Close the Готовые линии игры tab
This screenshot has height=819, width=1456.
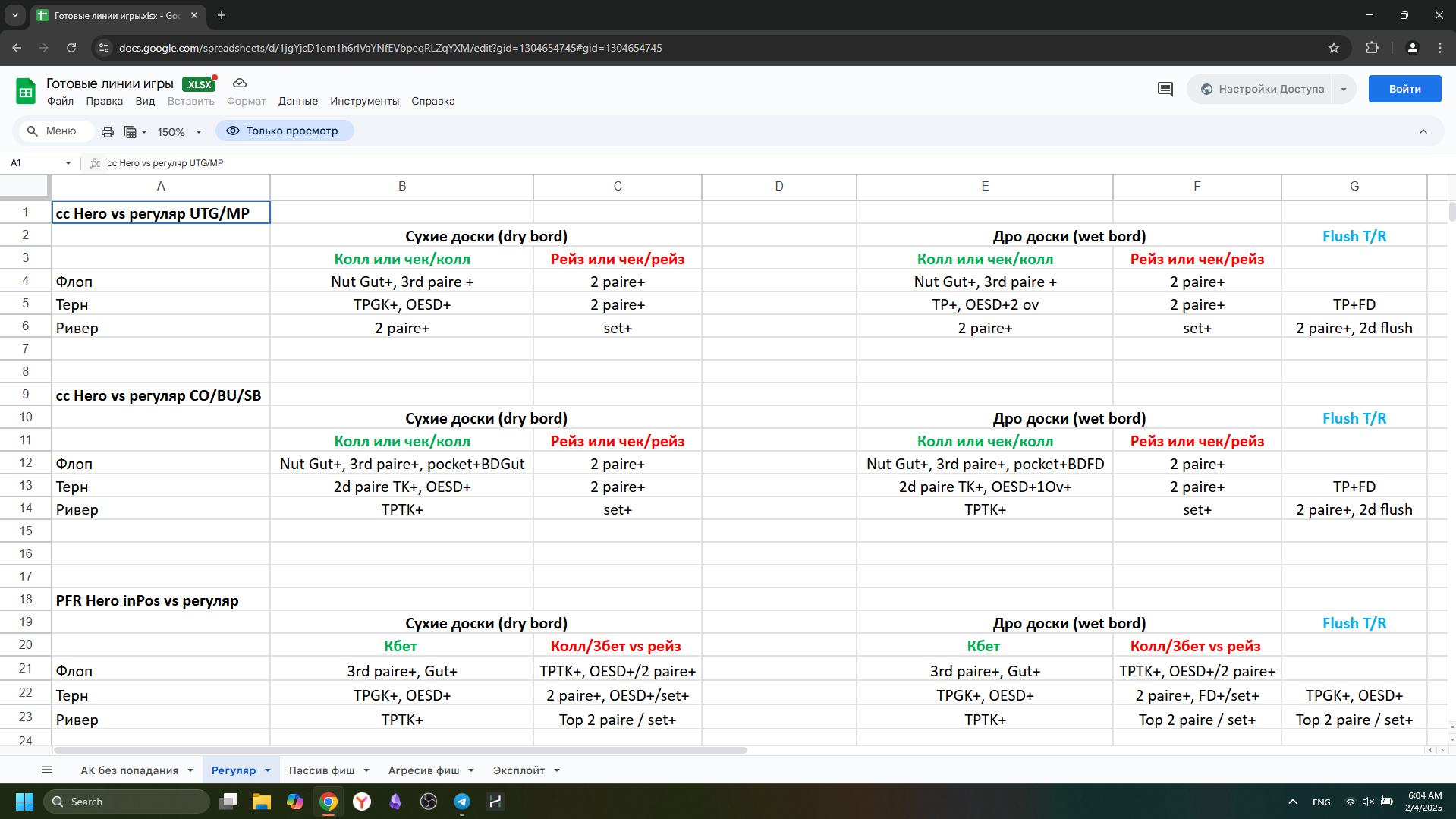(194, 15)
